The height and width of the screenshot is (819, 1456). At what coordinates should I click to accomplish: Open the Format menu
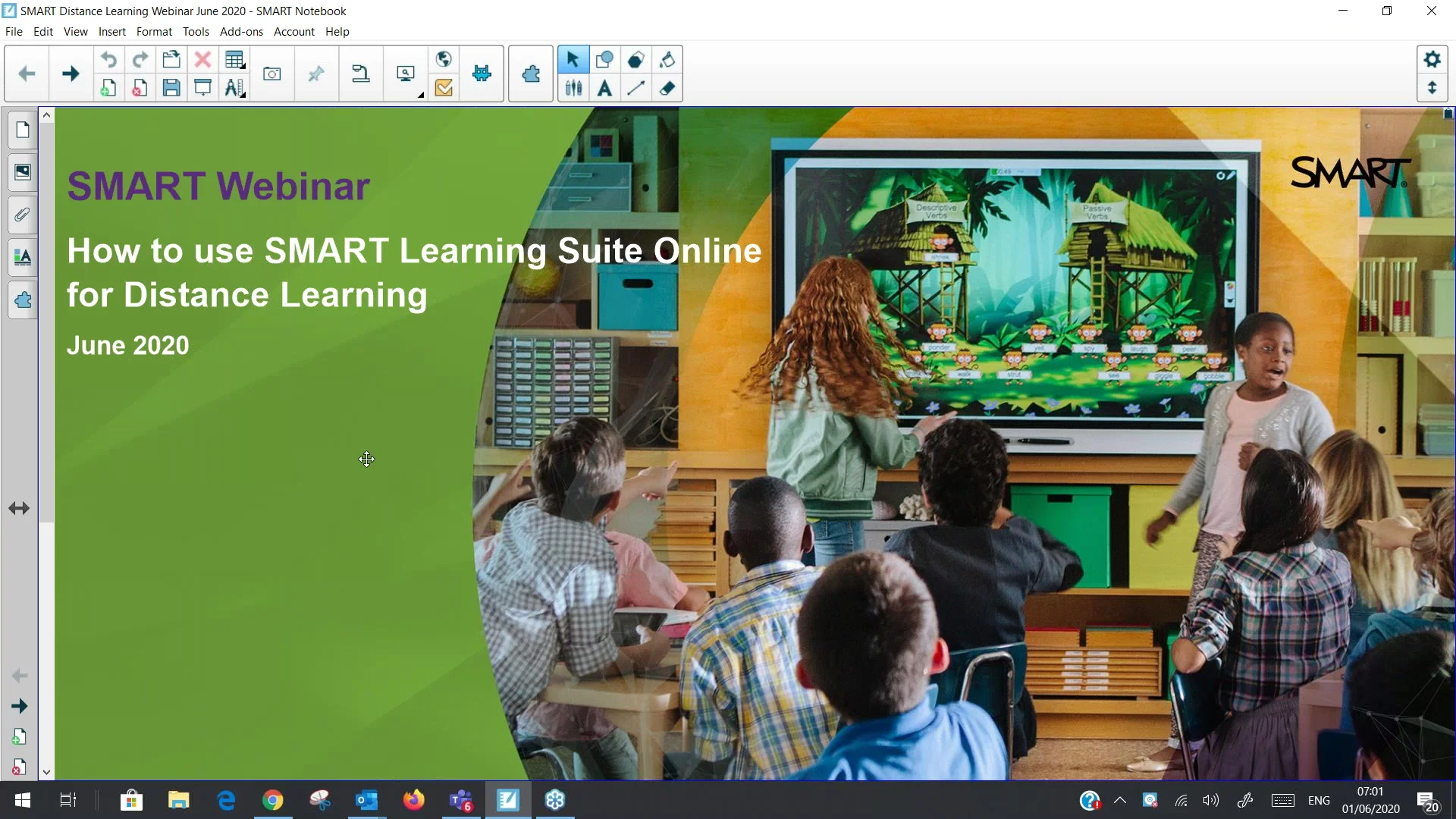click(x=154, y=32)
